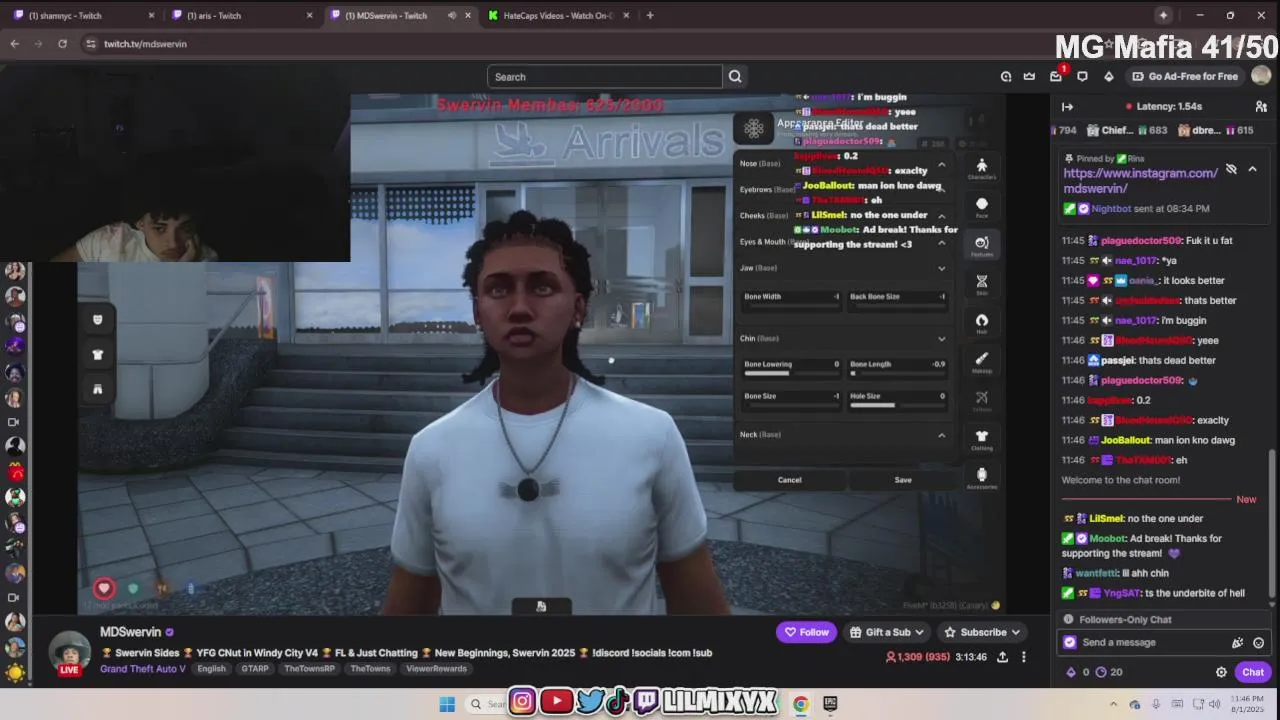
Task: Adjust the Bone Length slider
Action: click(897, 373)
